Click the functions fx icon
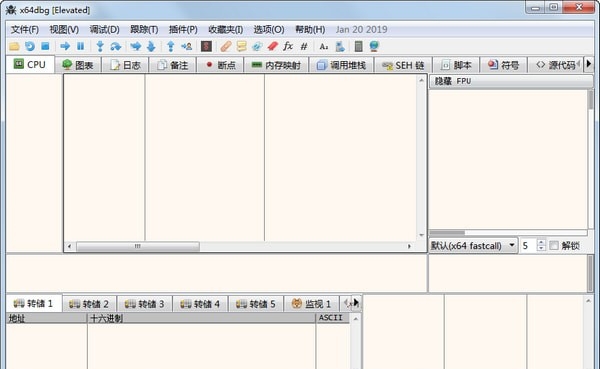The width and height of the screenshot is (600, 369). (x=288, y=47)
